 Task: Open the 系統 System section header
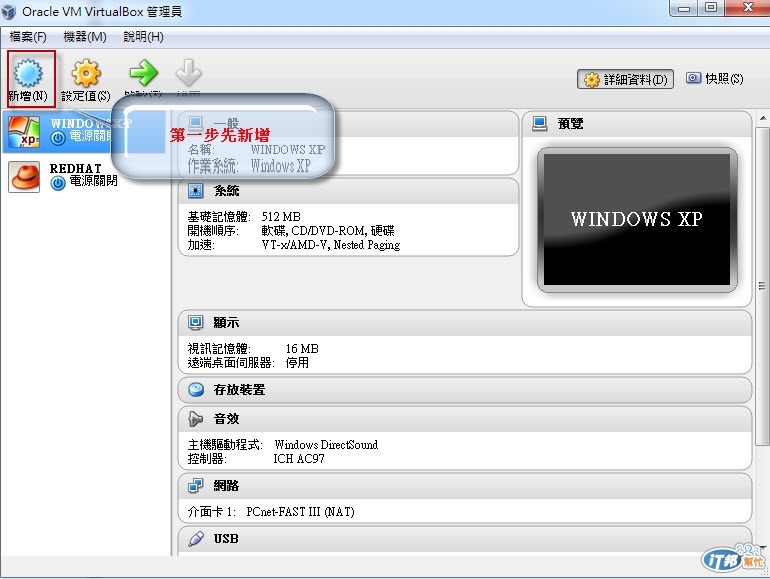[348, 191]
